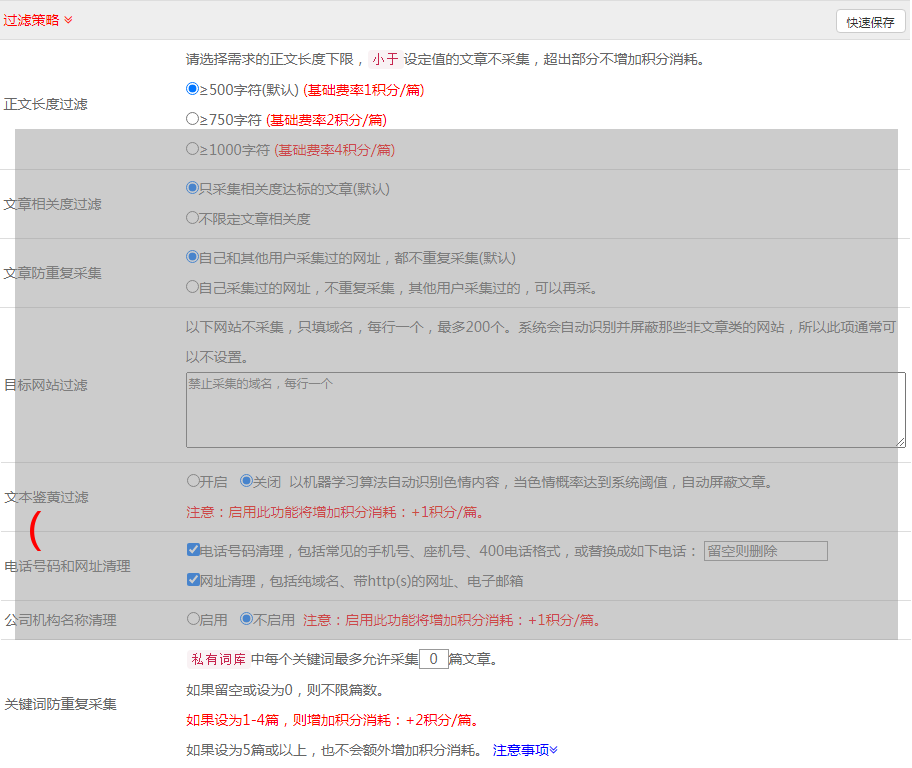The width and height of the screenshot is (912, 768).
Task: Choose 自己采集过的网址不重复采集 option
Action: pos(193,287)
